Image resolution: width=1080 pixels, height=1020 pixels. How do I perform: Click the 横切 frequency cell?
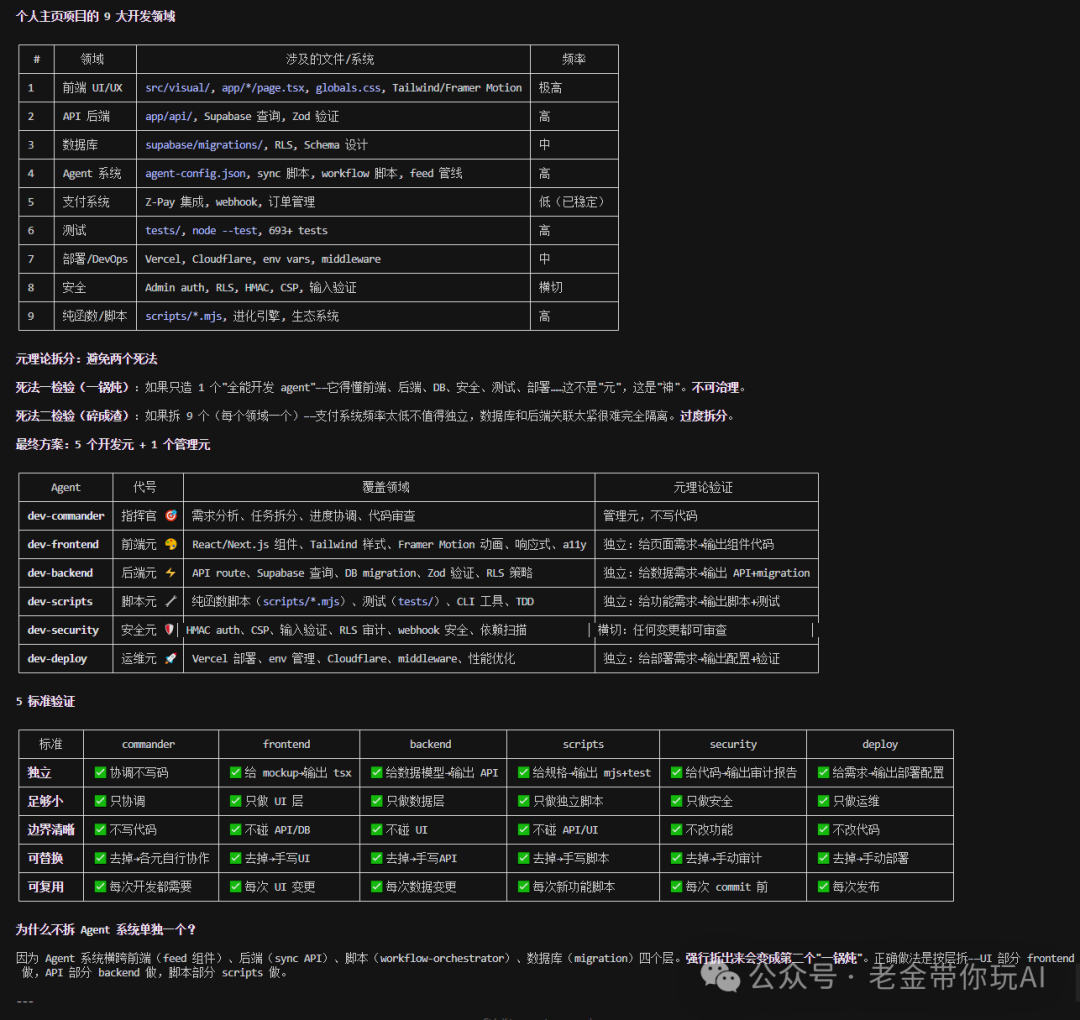(574, 287)
